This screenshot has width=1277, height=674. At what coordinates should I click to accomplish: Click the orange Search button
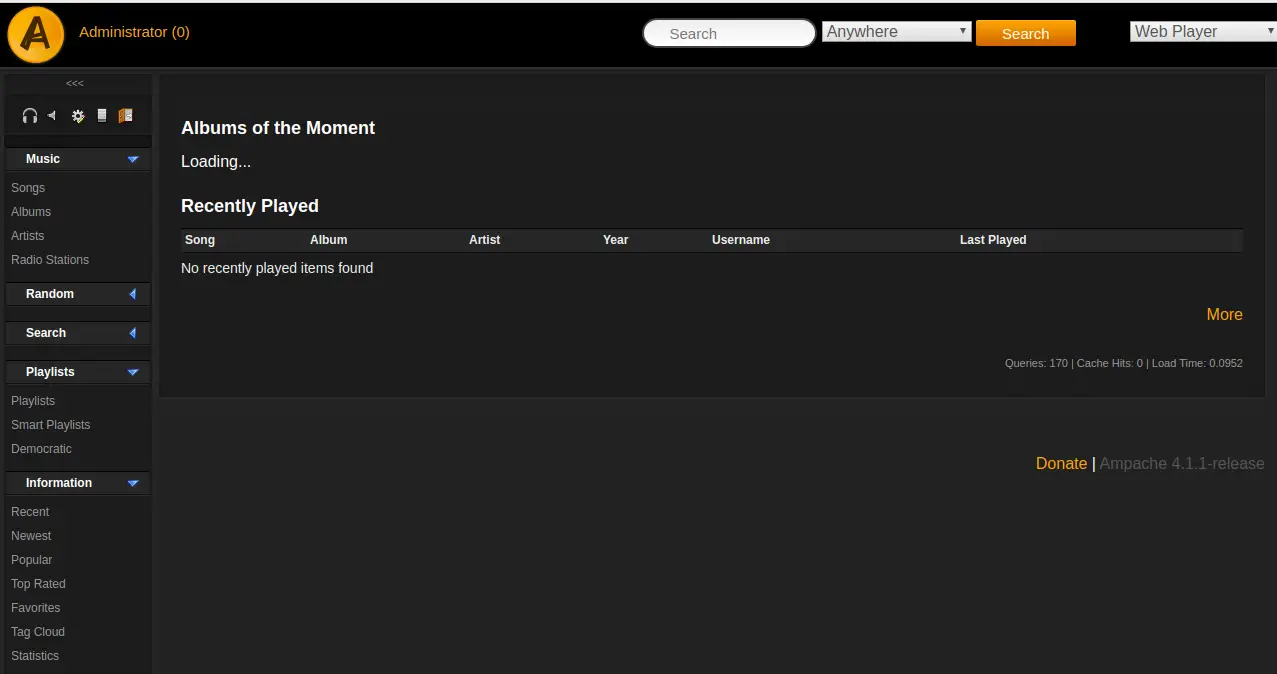pyautogui.click(x=1026, y=33)
